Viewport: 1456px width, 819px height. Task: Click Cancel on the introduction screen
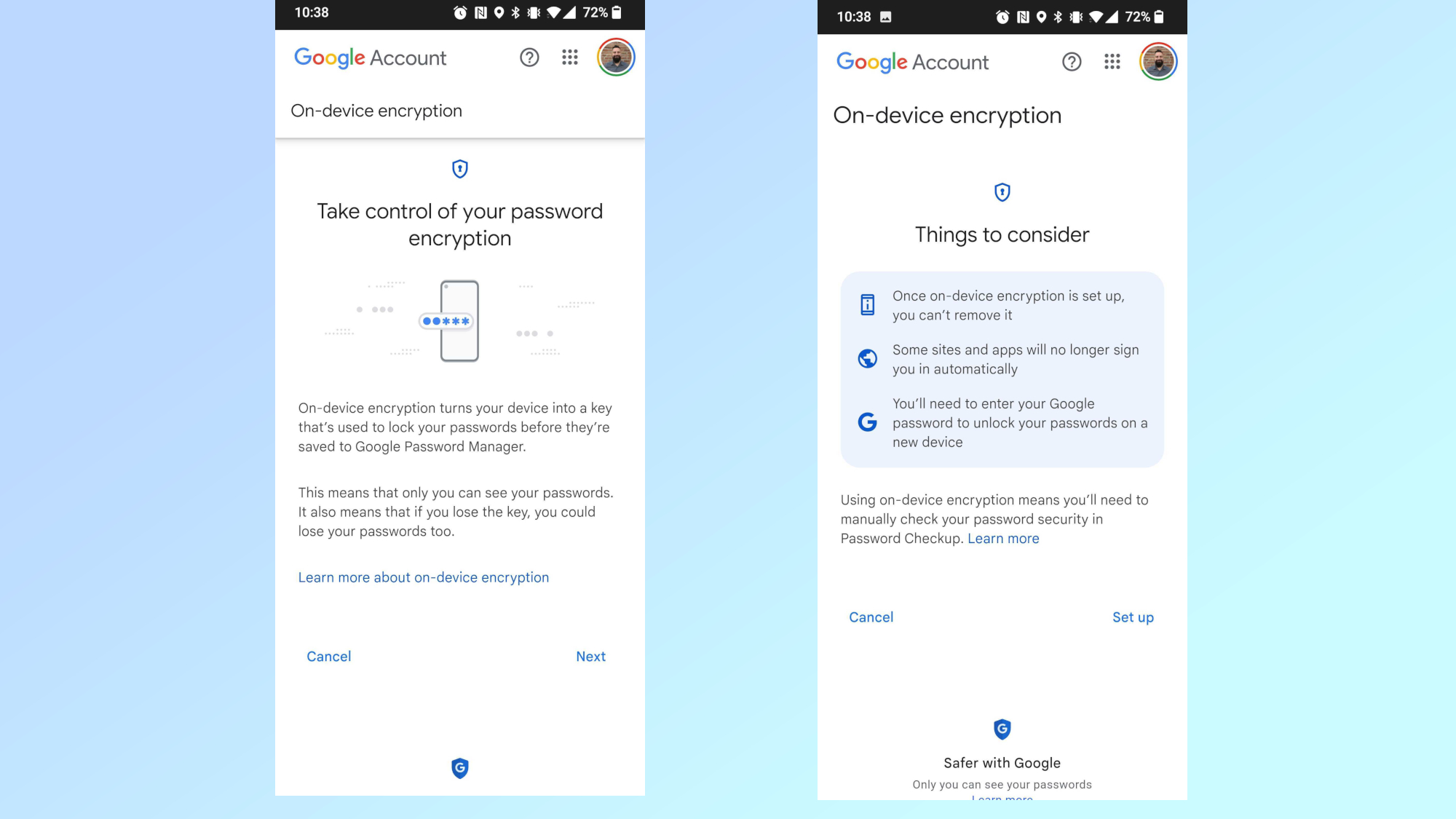(328, 656)
